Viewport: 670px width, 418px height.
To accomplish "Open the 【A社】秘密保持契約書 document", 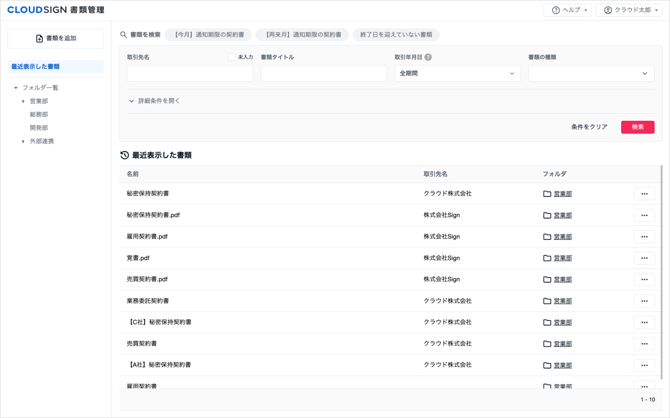I will pos(159,365).
